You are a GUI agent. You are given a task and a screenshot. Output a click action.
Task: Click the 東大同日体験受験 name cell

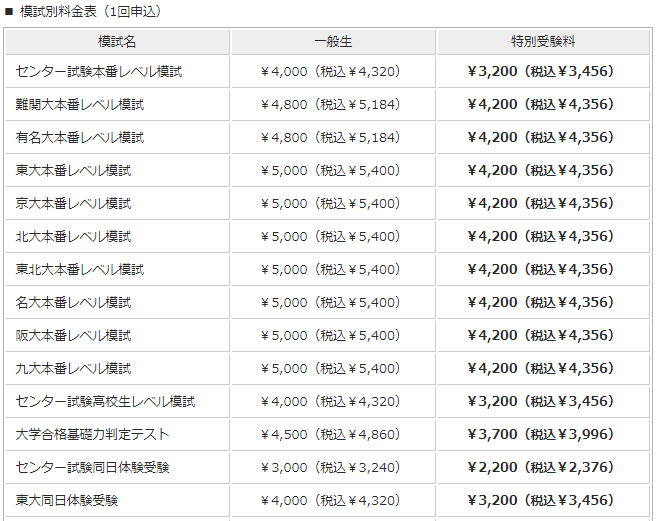pos(117,501)
